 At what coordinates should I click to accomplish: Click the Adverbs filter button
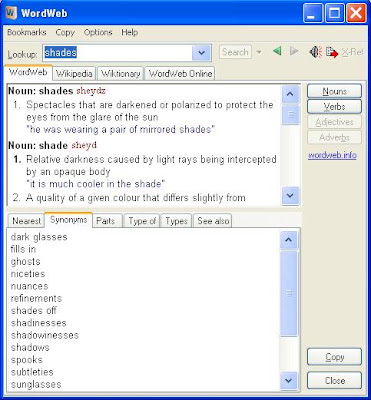tap(334, 137)
